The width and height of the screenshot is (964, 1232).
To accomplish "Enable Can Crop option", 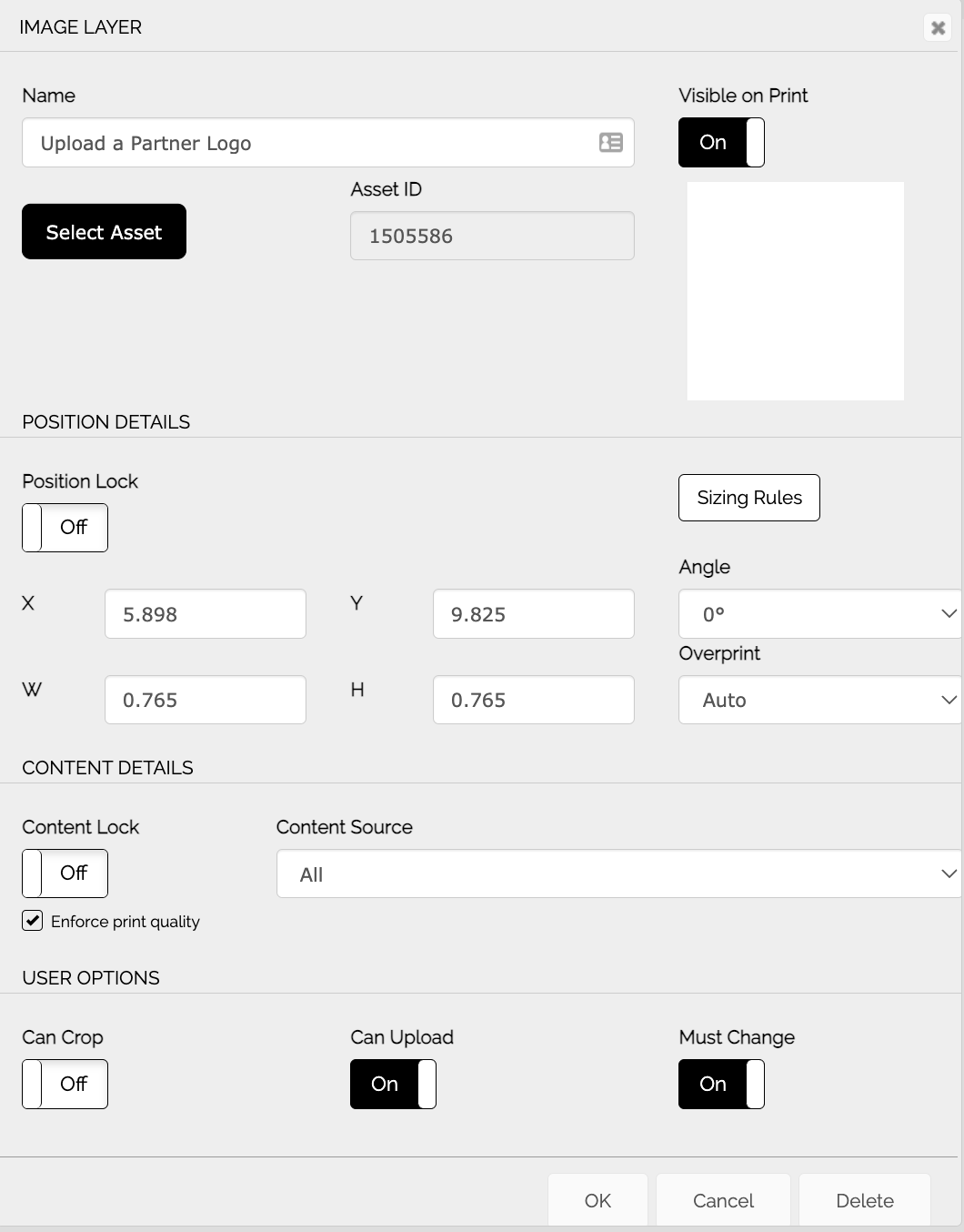I will point(64,1085).
